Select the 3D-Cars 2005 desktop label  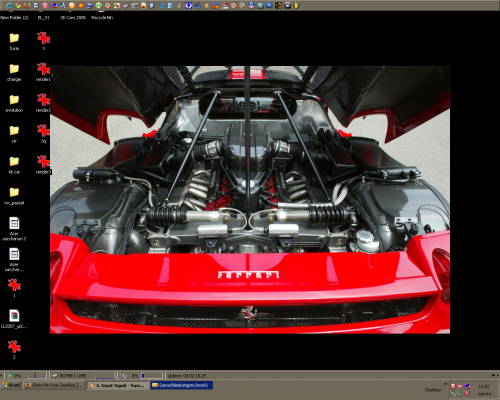click(73, 18)
